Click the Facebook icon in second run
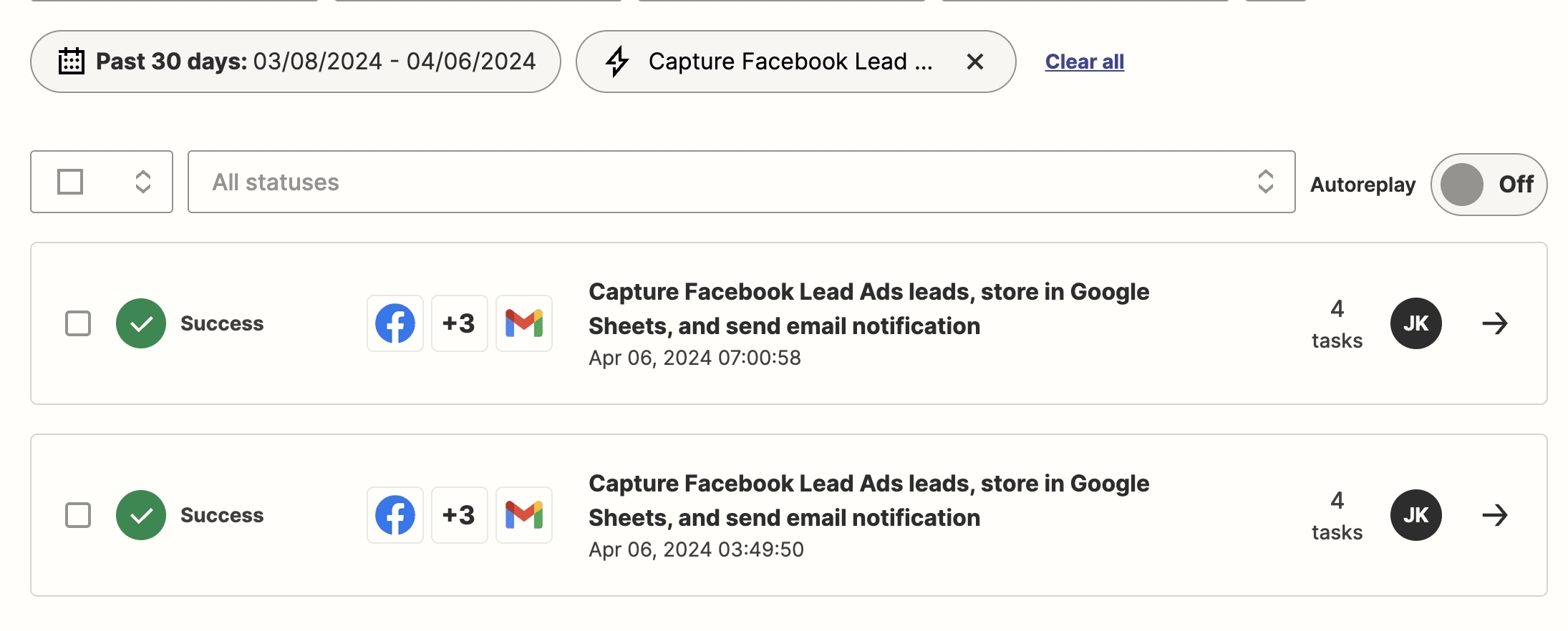The image size is (1568, 631). point(395,515)
